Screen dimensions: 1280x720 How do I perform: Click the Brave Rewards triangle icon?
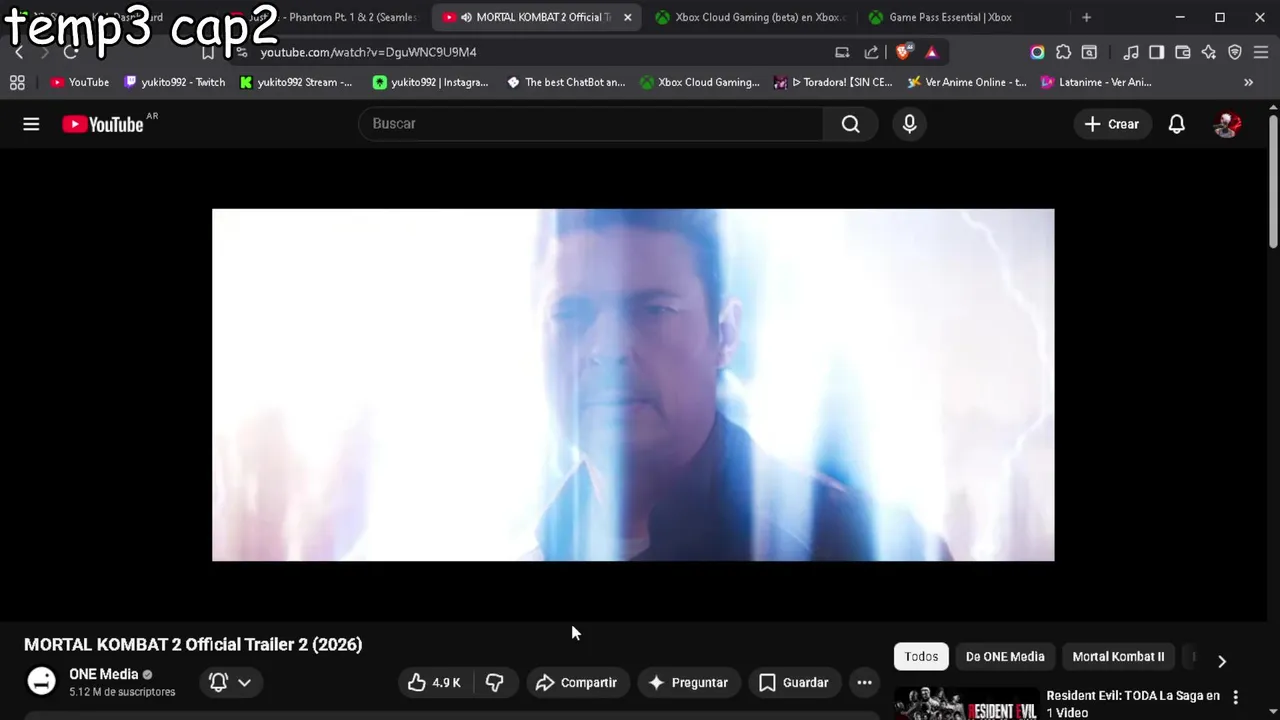[932, 52]
